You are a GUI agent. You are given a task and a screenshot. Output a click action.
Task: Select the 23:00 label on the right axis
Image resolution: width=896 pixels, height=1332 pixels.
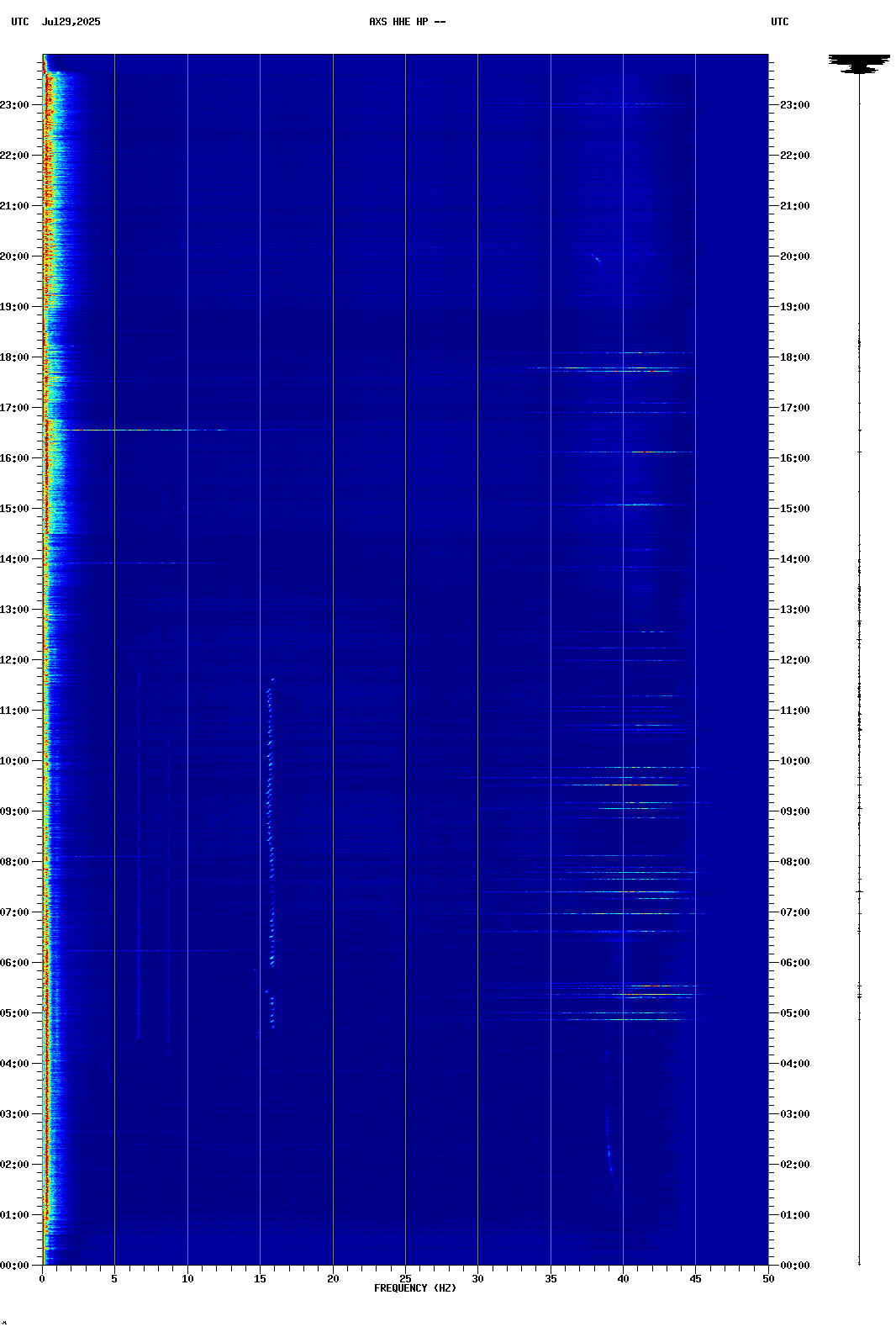point(794,105)
